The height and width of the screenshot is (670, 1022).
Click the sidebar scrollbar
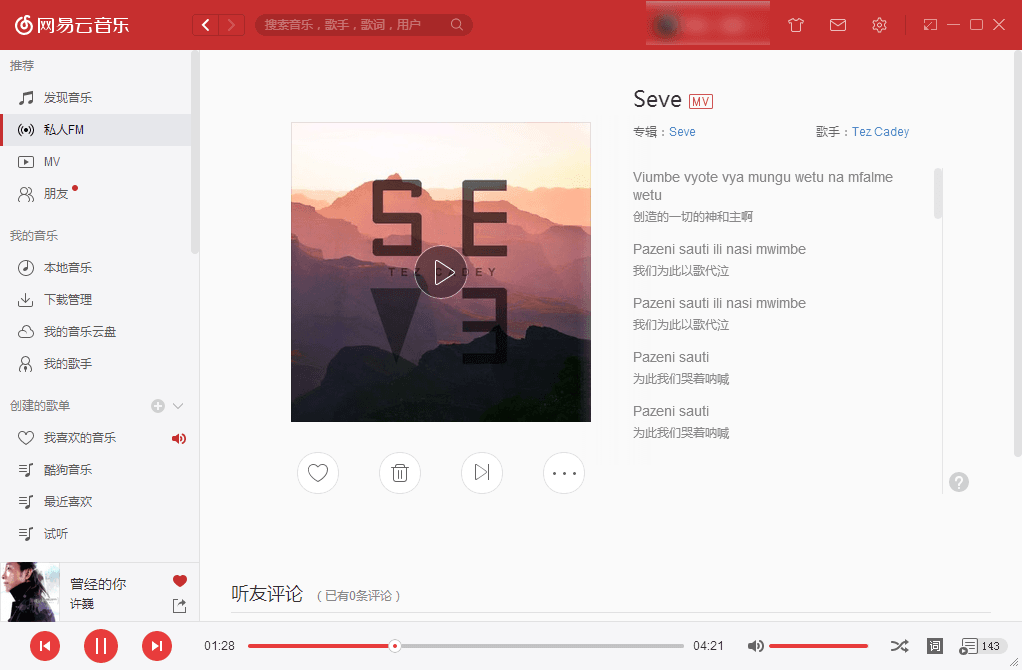(x=194, y=153)
